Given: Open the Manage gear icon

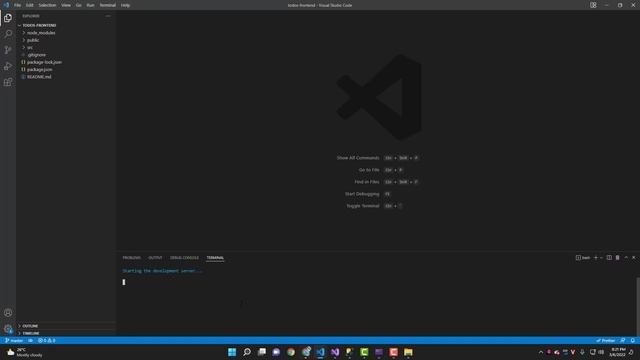Looking at the screenshot, I should point(8,329).
